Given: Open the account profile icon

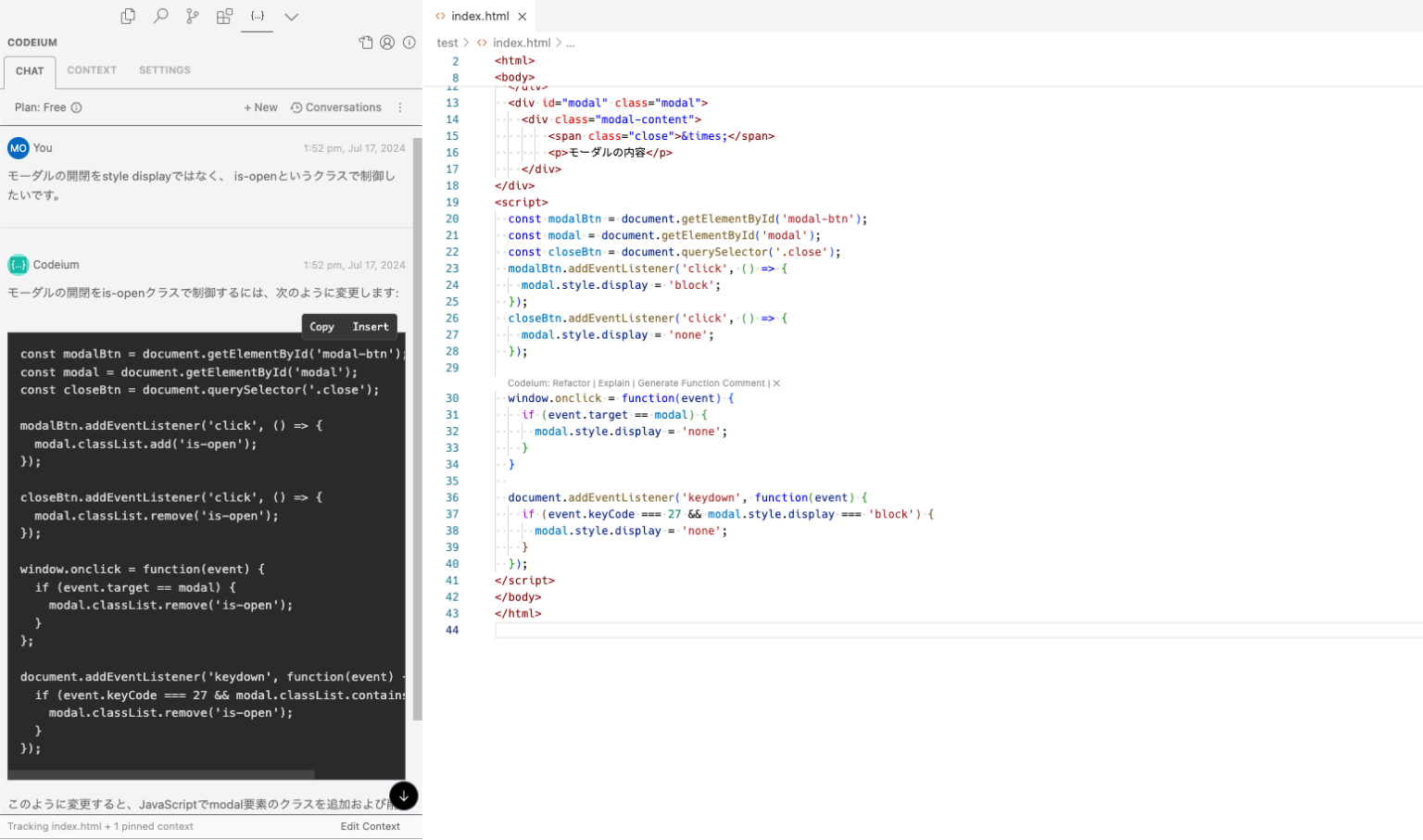Looking at the screenshot, I should coord(387,42).
